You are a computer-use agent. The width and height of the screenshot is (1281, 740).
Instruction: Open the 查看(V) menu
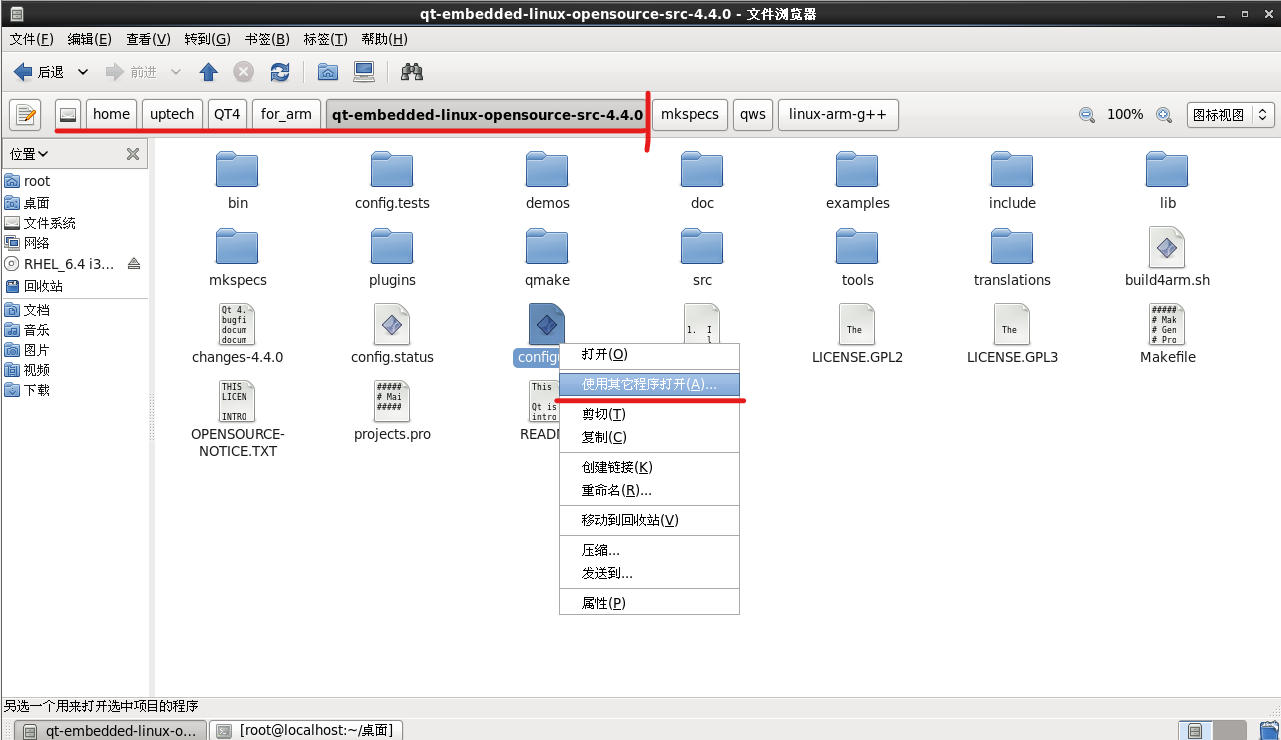coord(148,39)
